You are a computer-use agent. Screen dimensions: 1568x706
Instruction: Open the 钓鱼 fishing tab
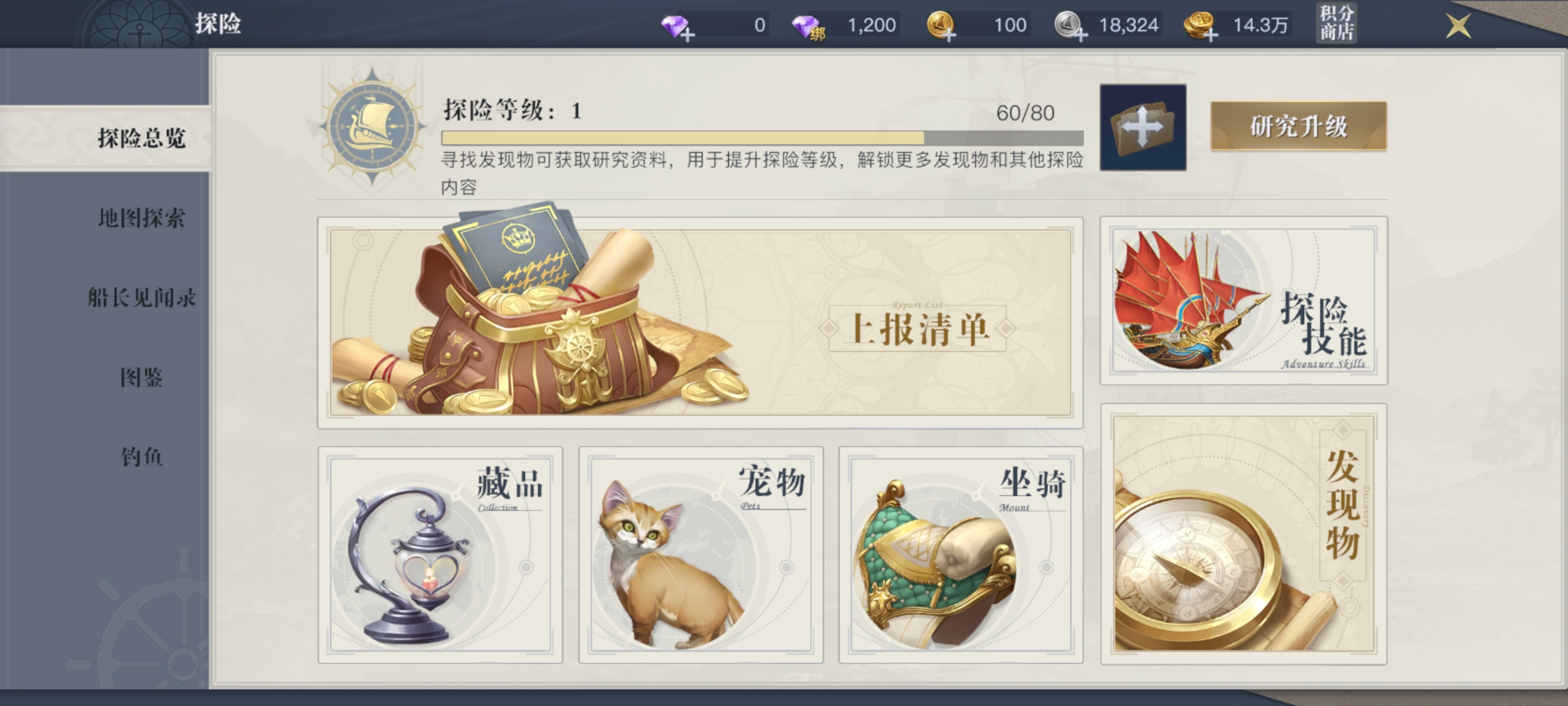141,457
